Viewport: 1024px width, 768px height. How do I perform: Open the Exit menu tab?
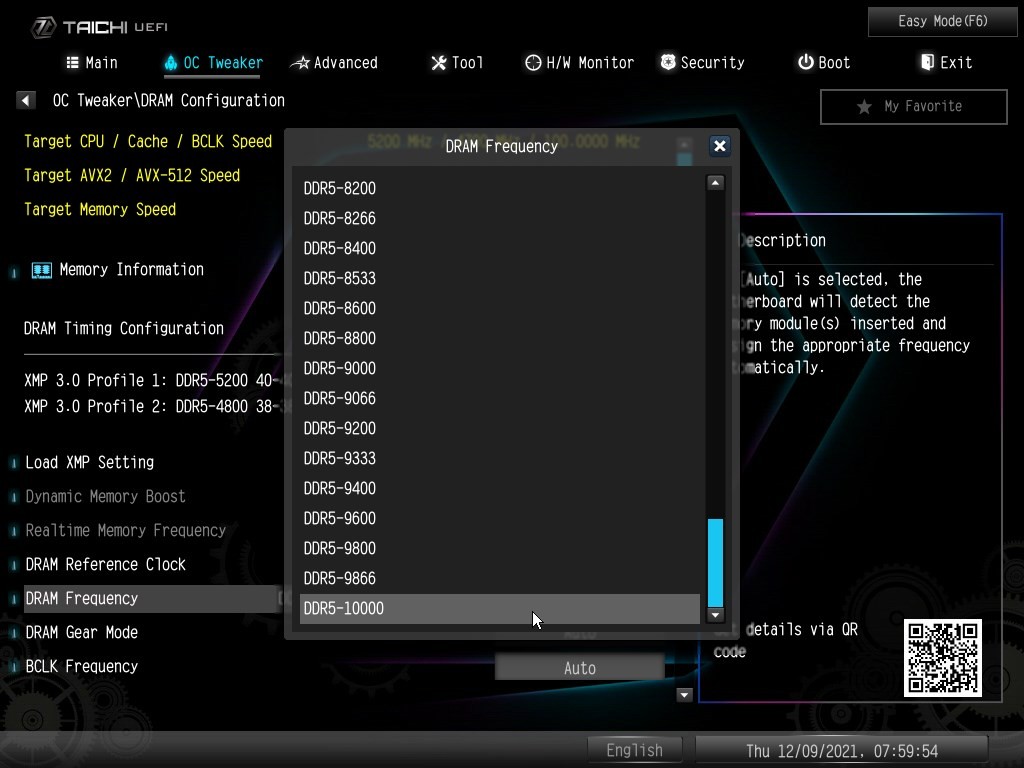[945, 63]
